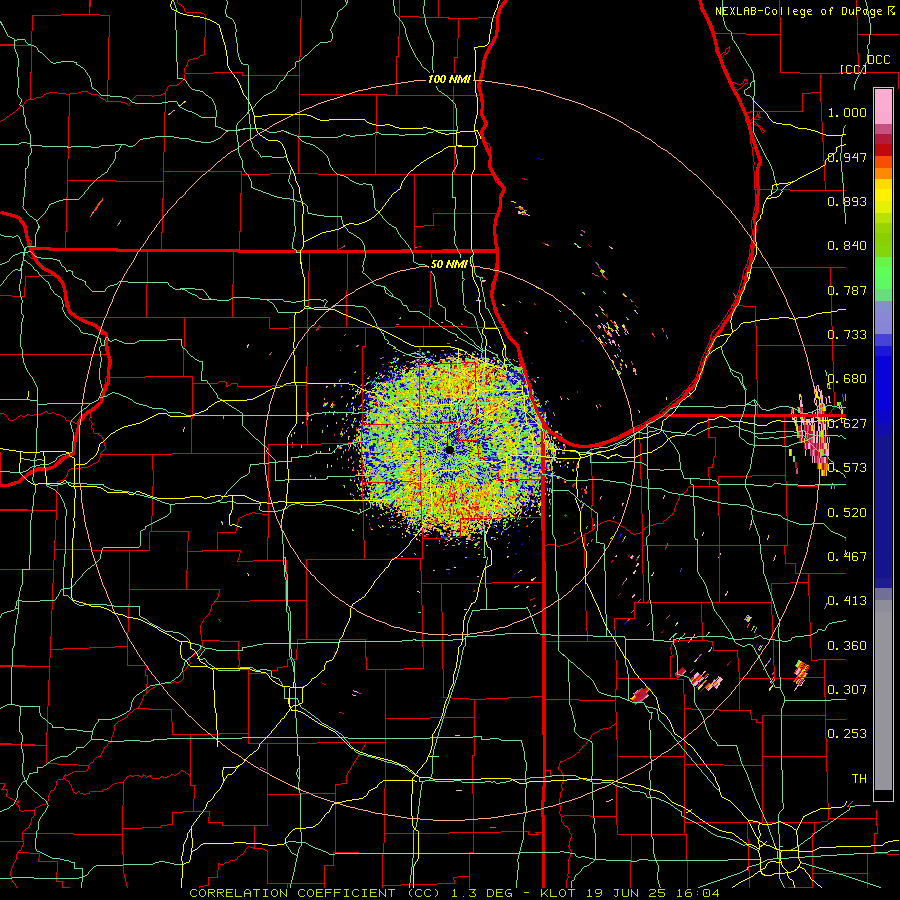Click the 0.733 color scale value
This screenshot has height=900, width=900.
847,335
